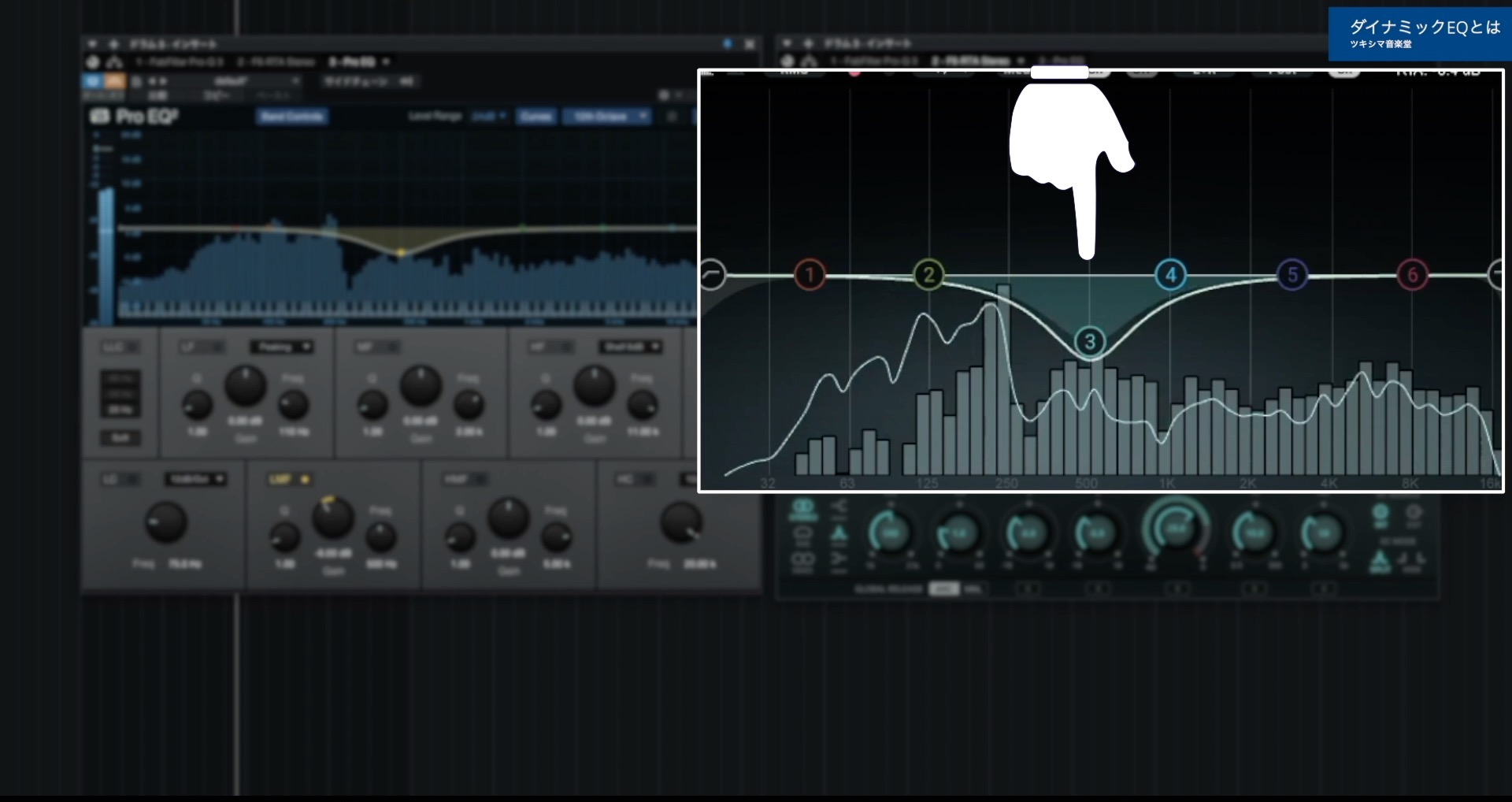
Task: Open the Level Range dropdown
Action: pos(488,116)
